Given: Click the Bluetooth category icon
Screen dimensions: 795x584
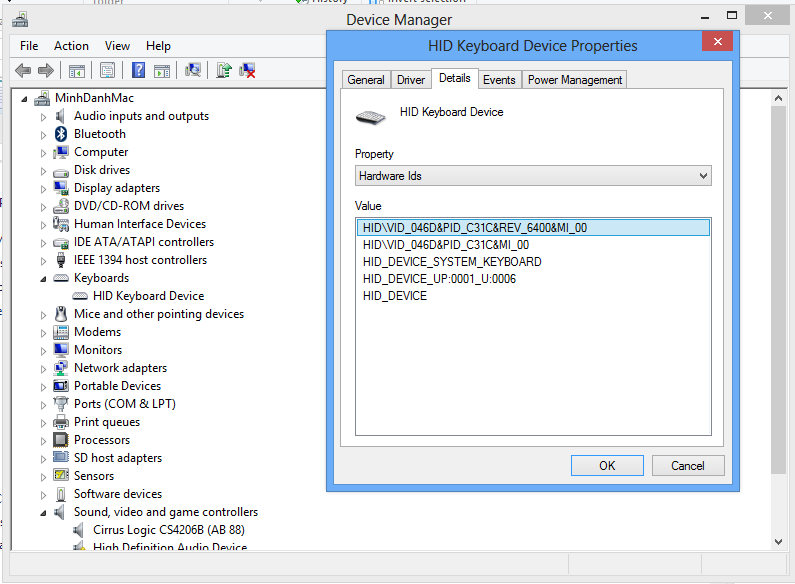Looking at the screenshot, I should pos(61,134).
